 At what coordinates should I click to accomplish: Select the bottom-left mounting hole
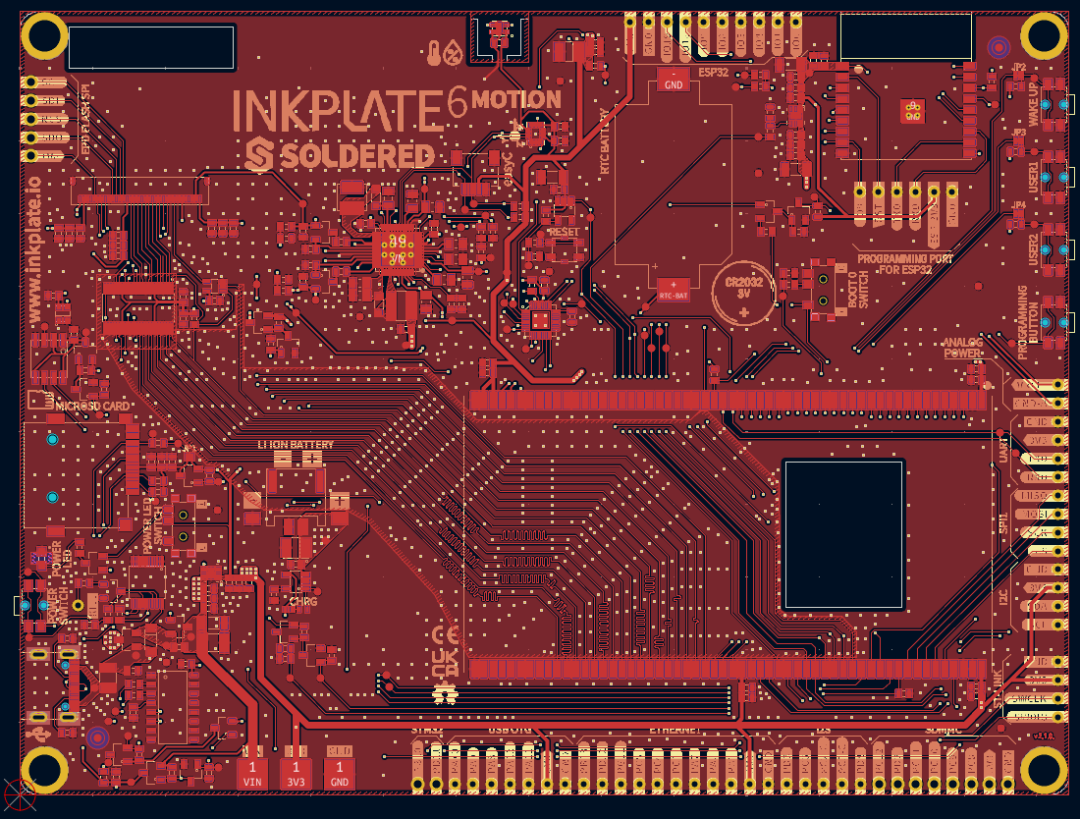45,769
